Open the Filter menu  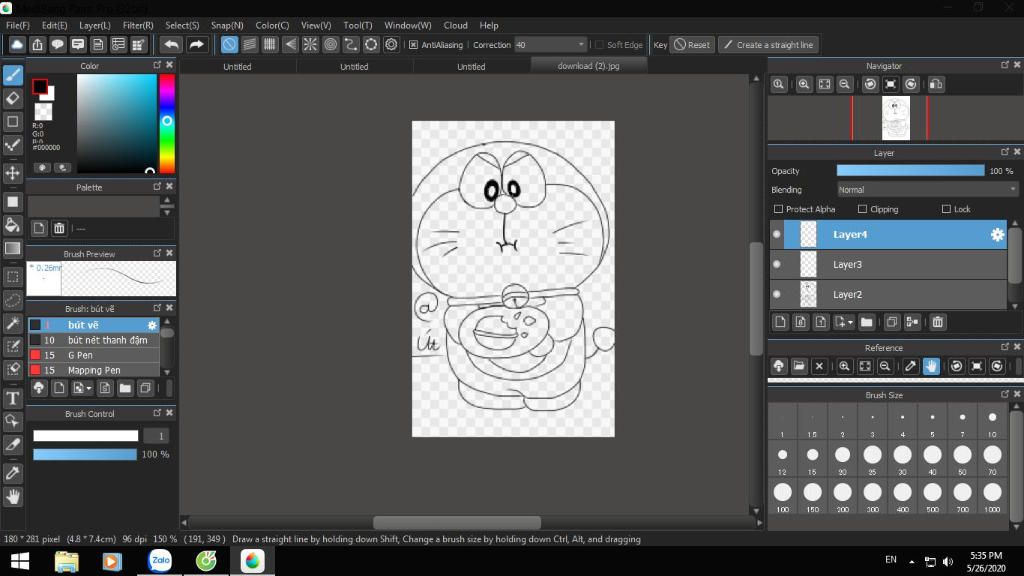(x=138, y=25)
